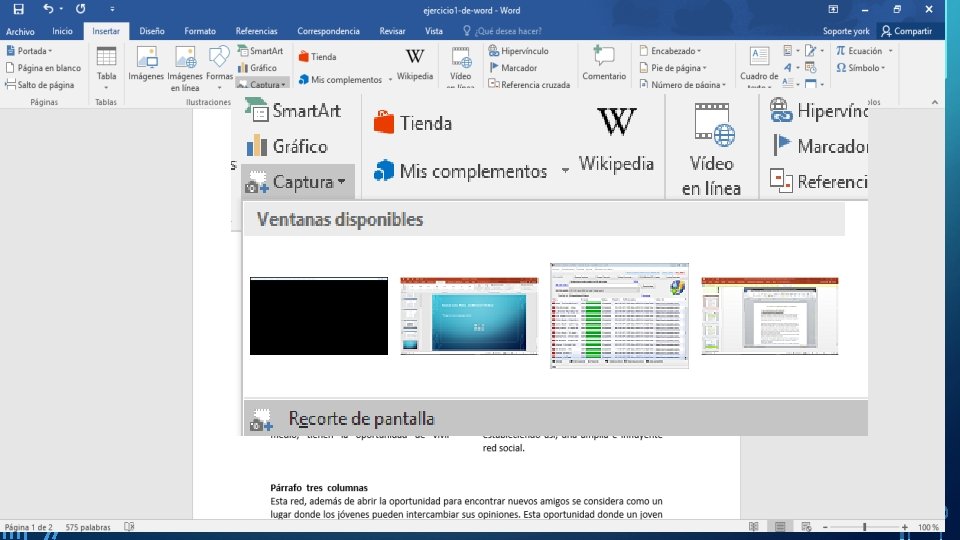This screenshot has width=960, height=540.
Task: Click the small Hipervínculo button in the ribbon
Action: [x=519, y=51]
